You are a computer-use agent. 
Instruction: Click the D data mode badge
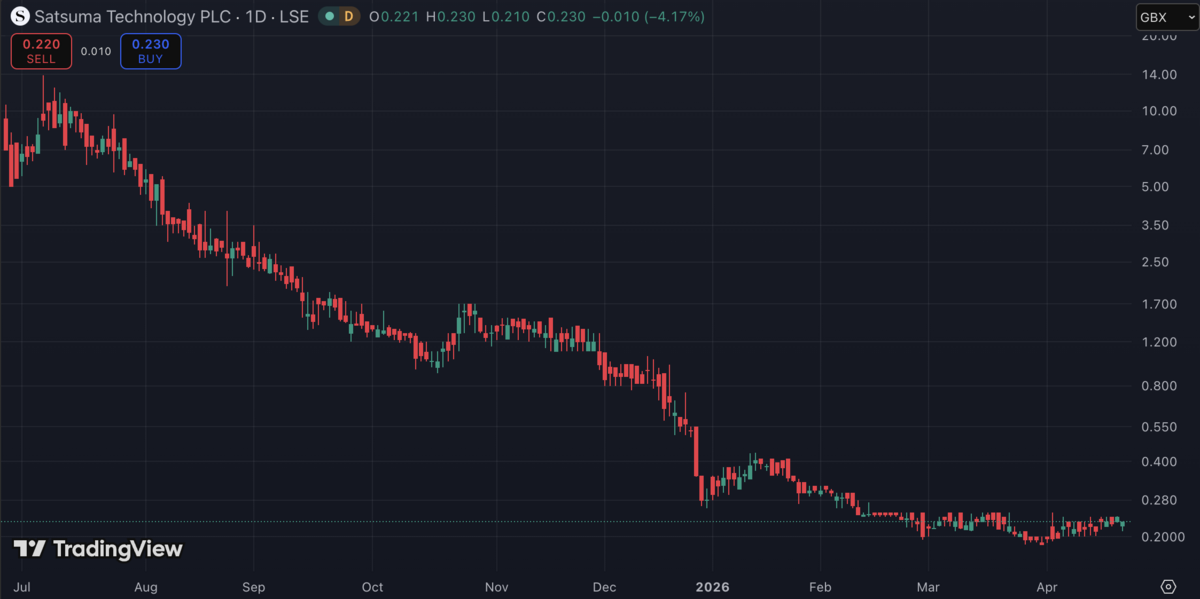click(x=348, y=17)
